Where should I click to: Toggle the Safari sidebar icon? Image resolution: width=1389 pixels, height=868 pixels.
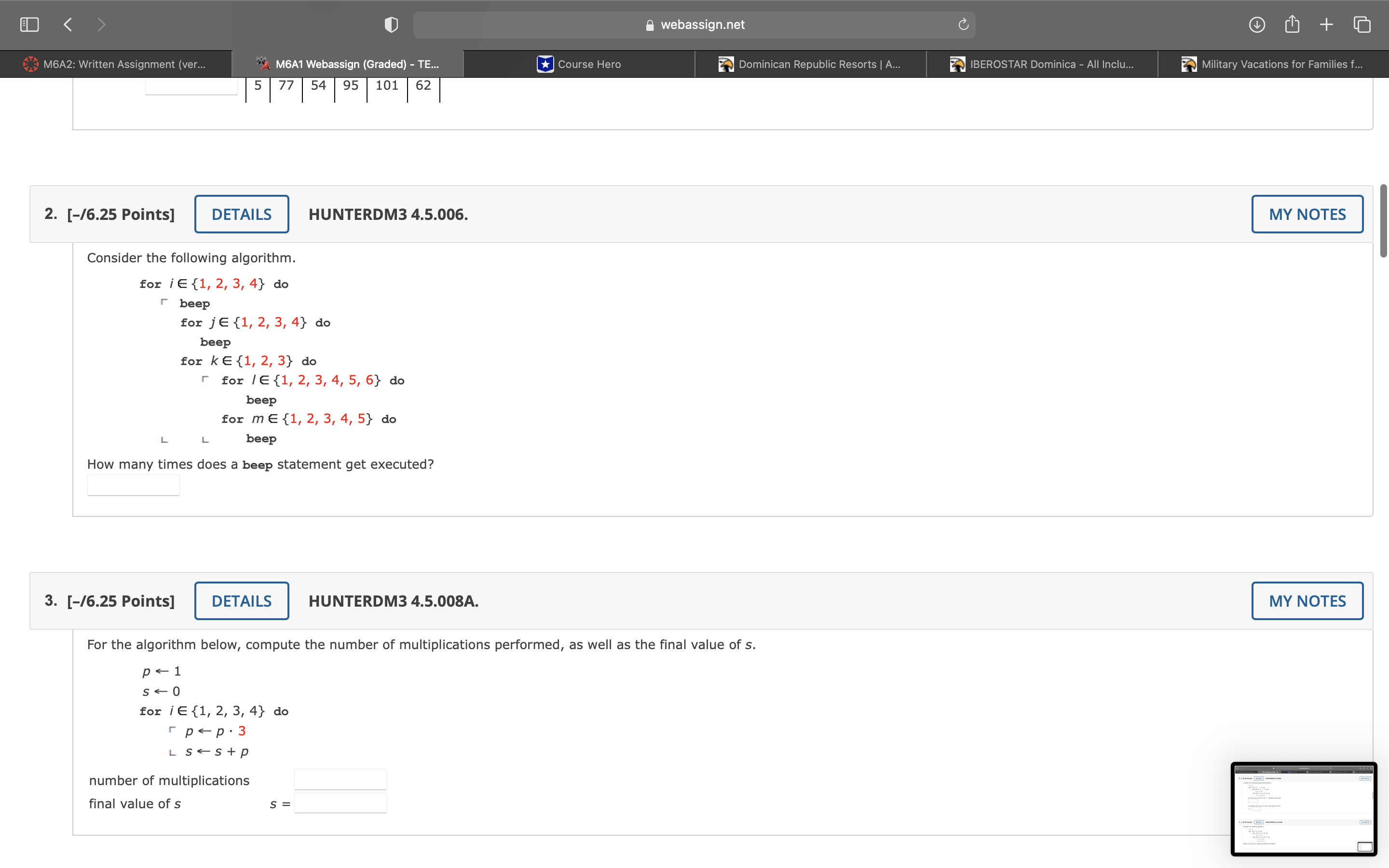[29, 24]
